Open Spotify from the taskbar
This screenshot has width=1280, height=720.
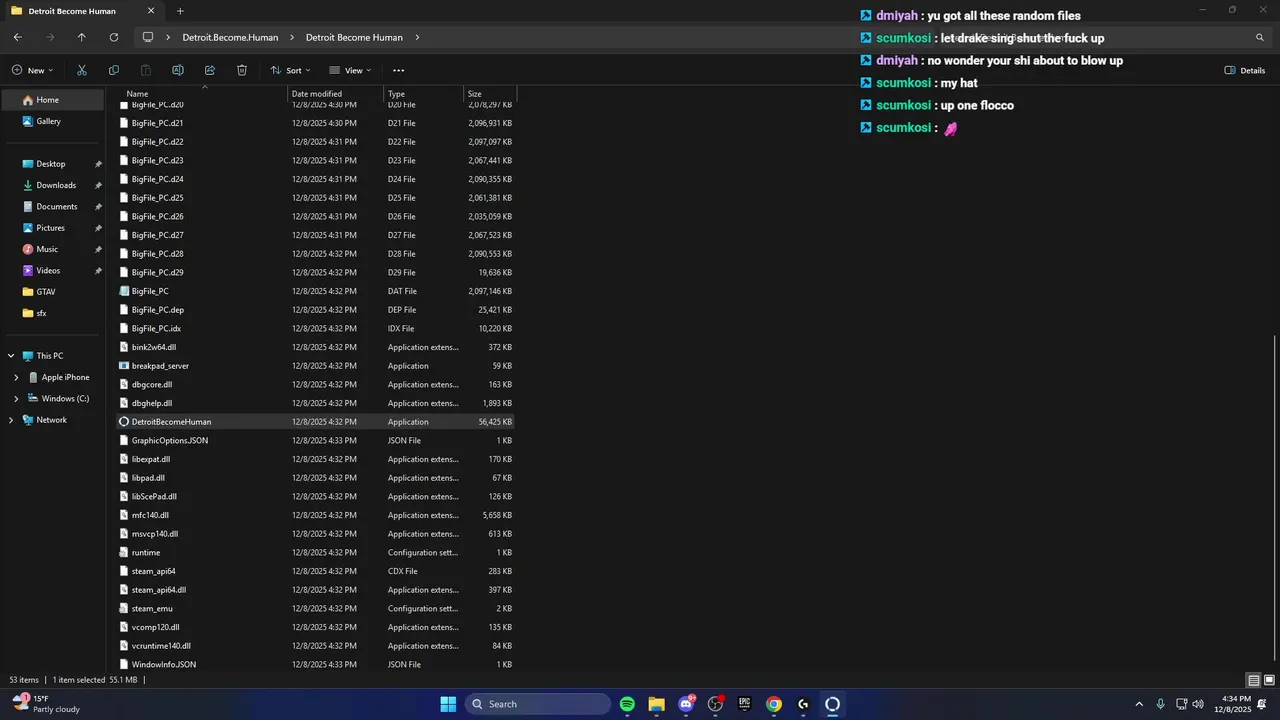pos(627,704)
